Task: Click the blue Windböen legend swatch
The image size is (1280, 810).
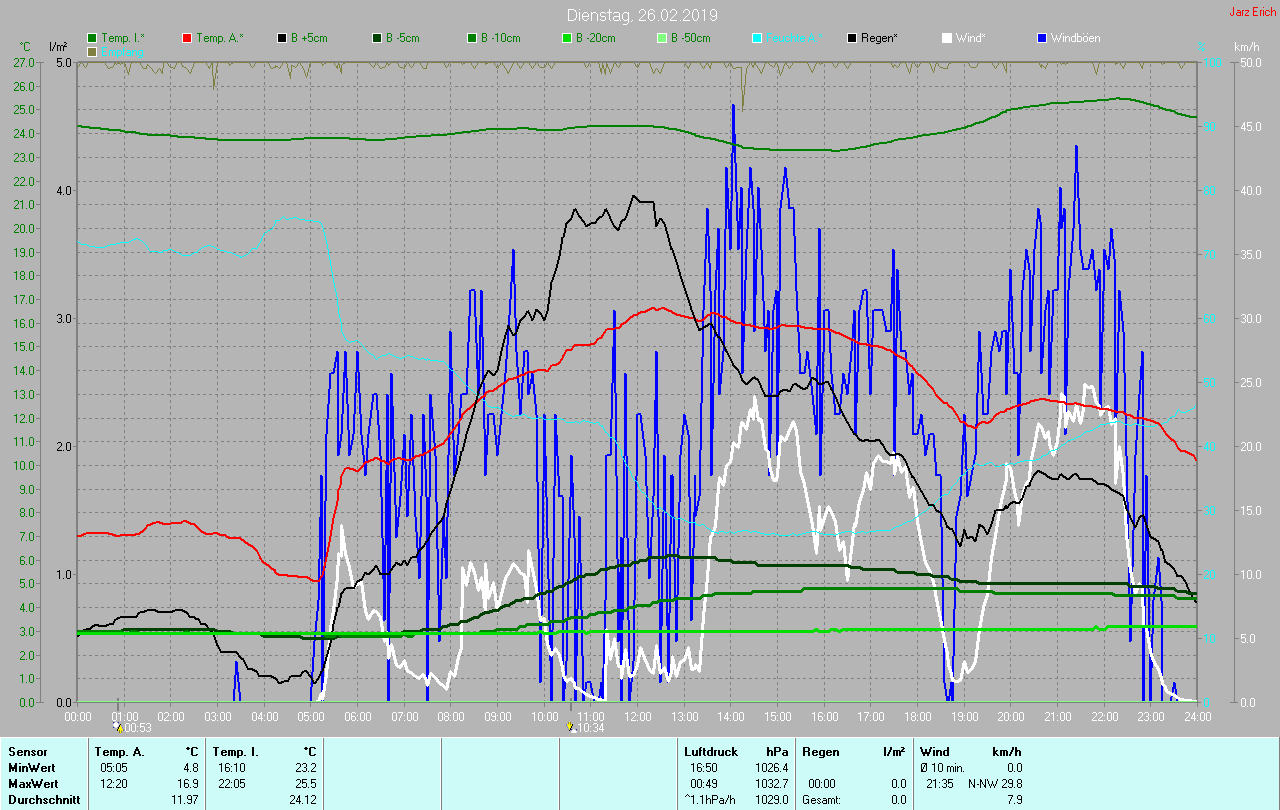Action: coord(1042,38)
